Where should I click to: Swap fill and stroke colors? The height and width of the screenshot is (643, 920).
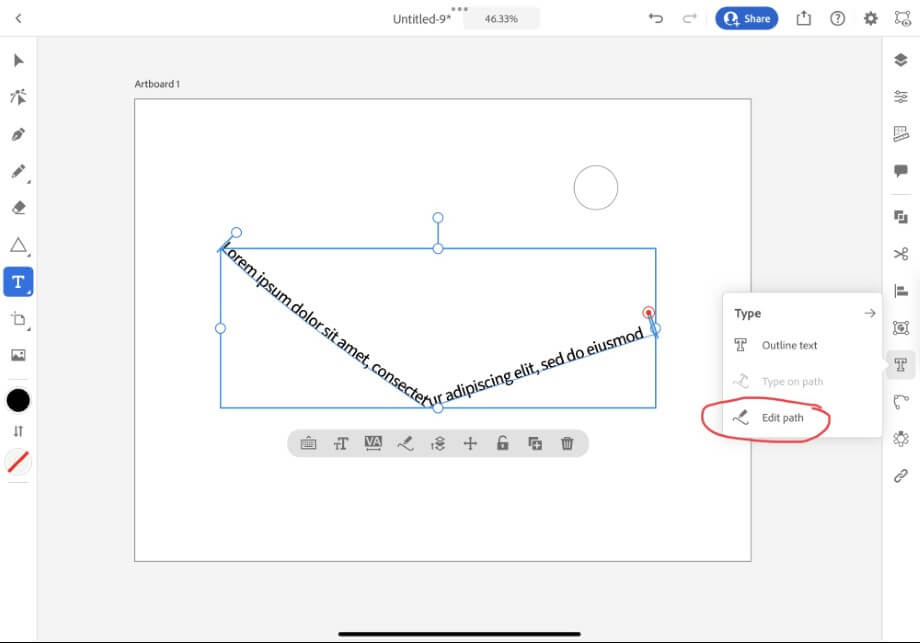[18, 431]
